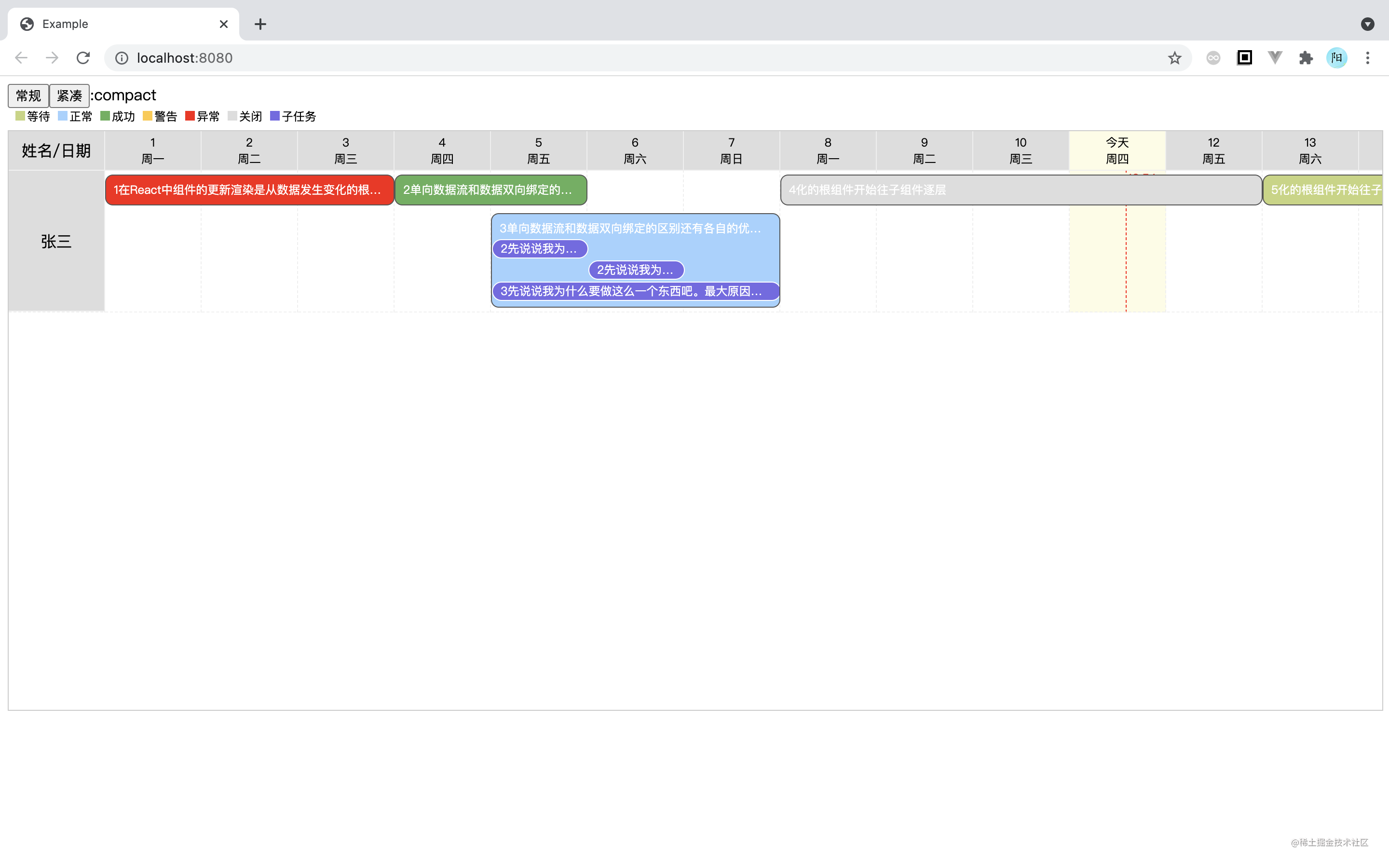Image resolution: width=1389 pixels, height=868 pixels.
Task: Select the 今天 周四 date column header
Action: (1117, 150)
